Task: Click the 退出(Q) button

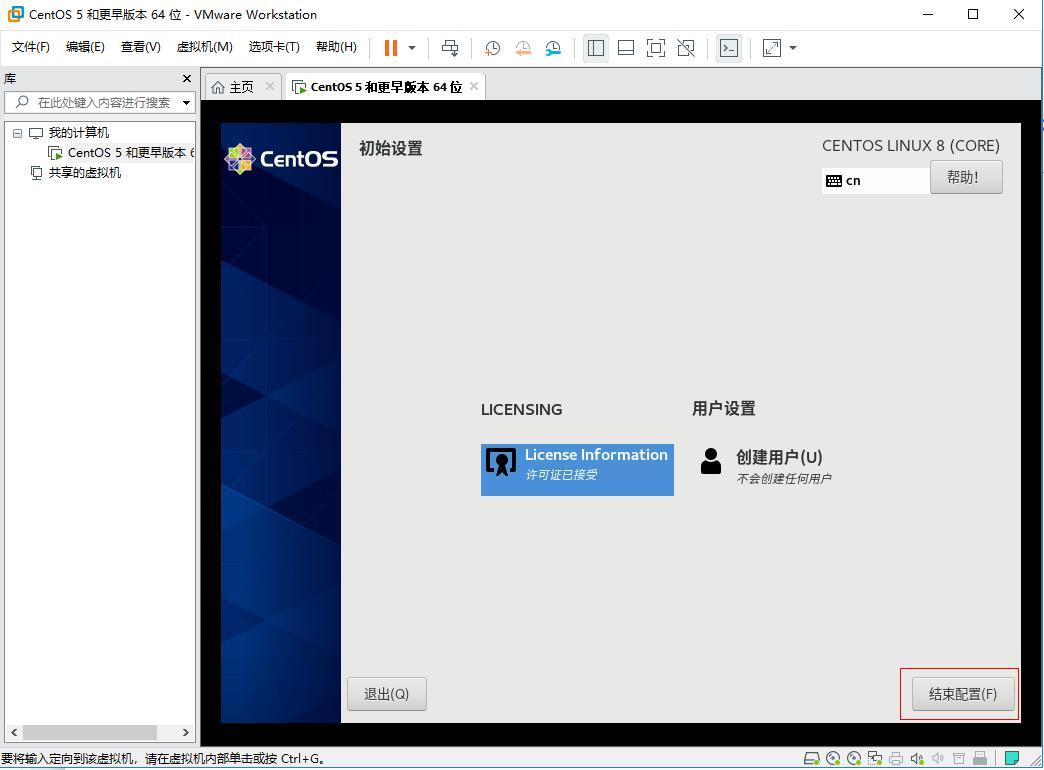Action: point(387,693)
